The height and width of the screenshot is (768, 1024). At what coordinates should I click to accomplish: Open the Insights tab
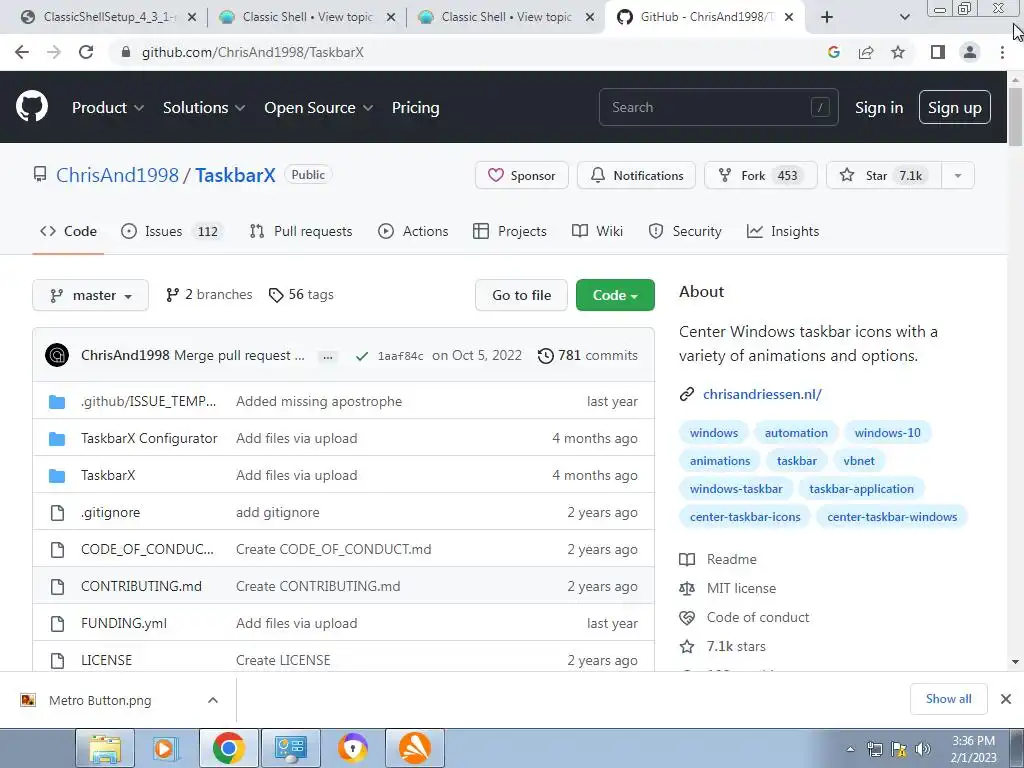783,231
